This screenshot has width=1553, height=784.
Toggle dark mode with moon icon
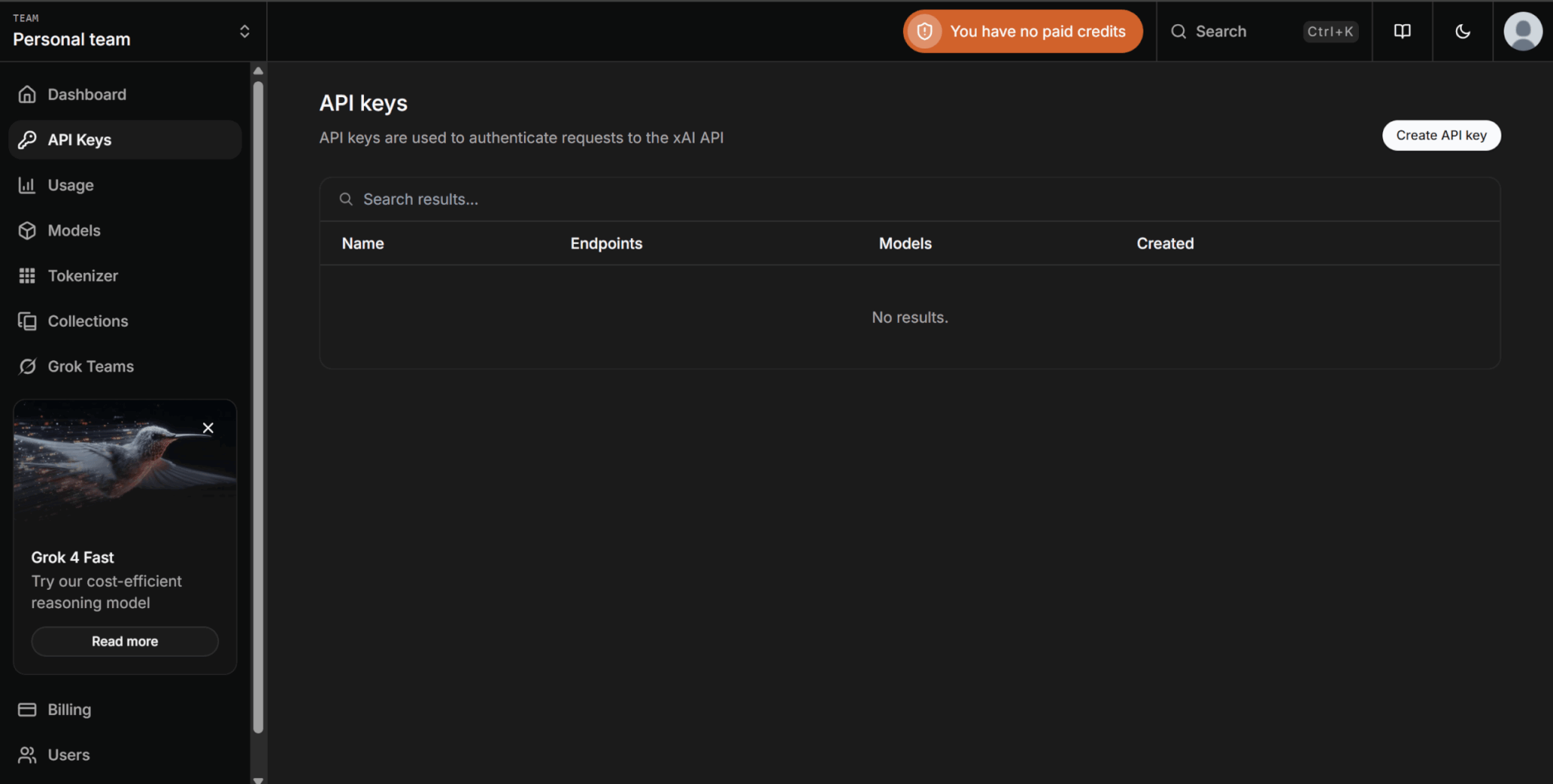pos(1463,31)
